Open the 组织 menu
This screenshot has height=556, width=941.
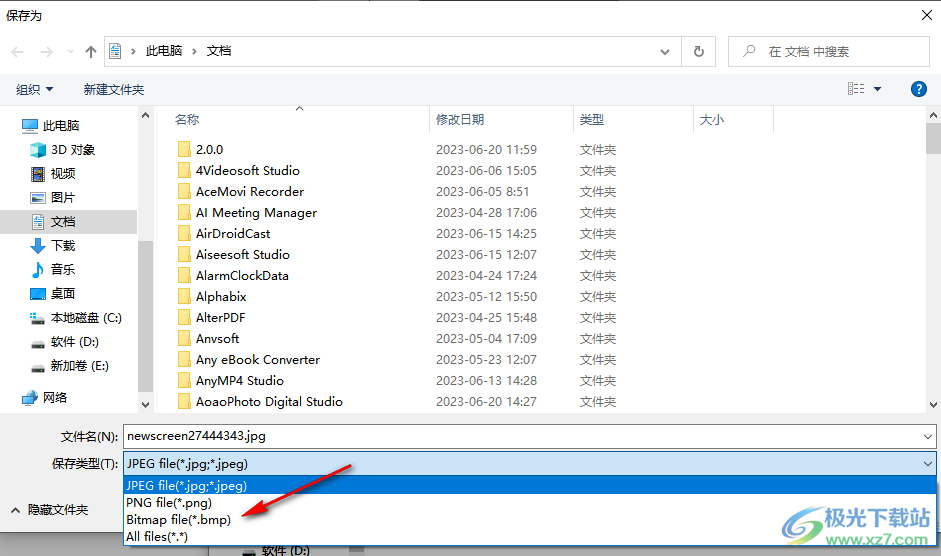34,89
